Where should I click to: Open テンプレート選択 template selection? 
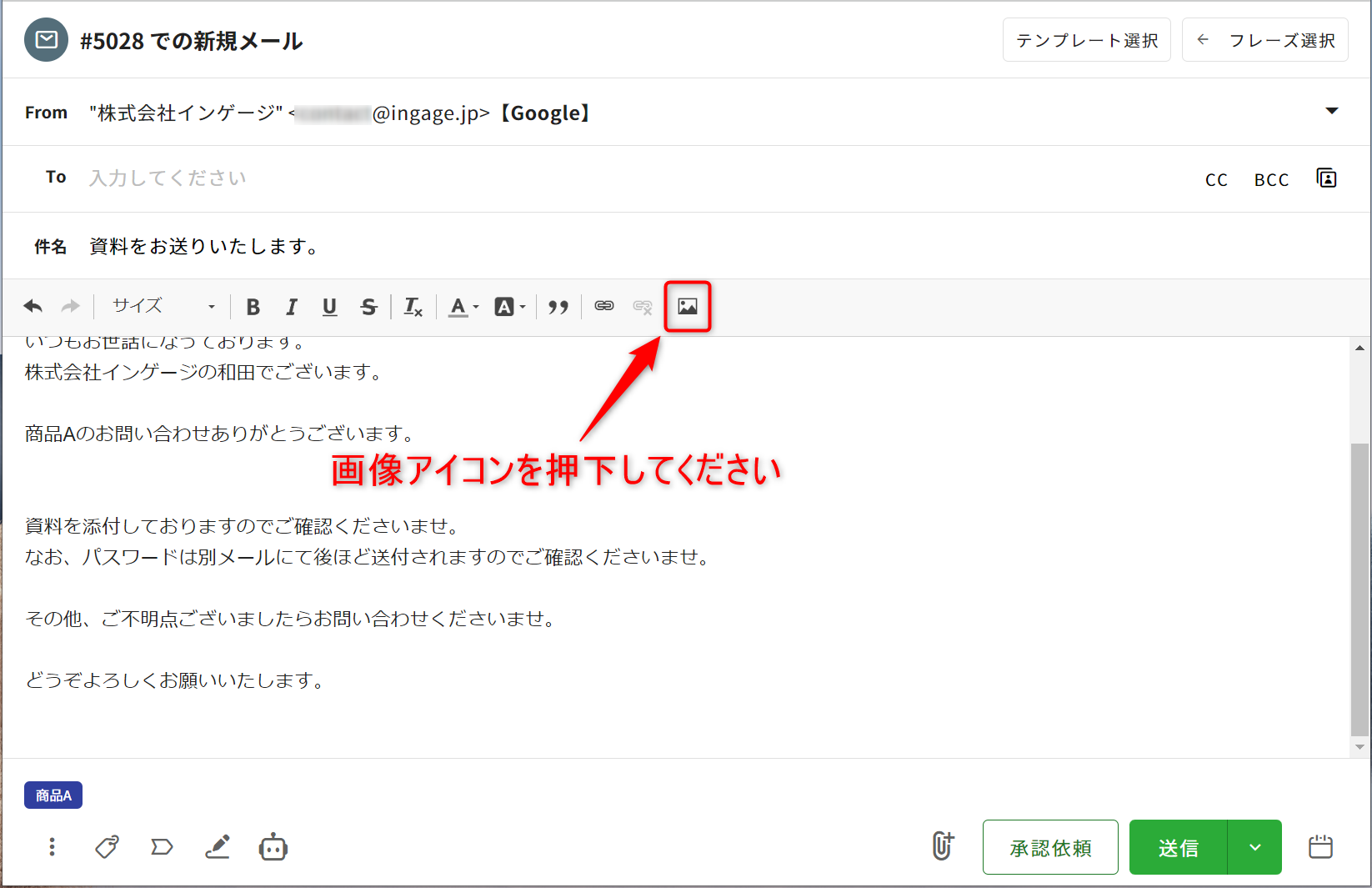click(x=1086, y=40)
